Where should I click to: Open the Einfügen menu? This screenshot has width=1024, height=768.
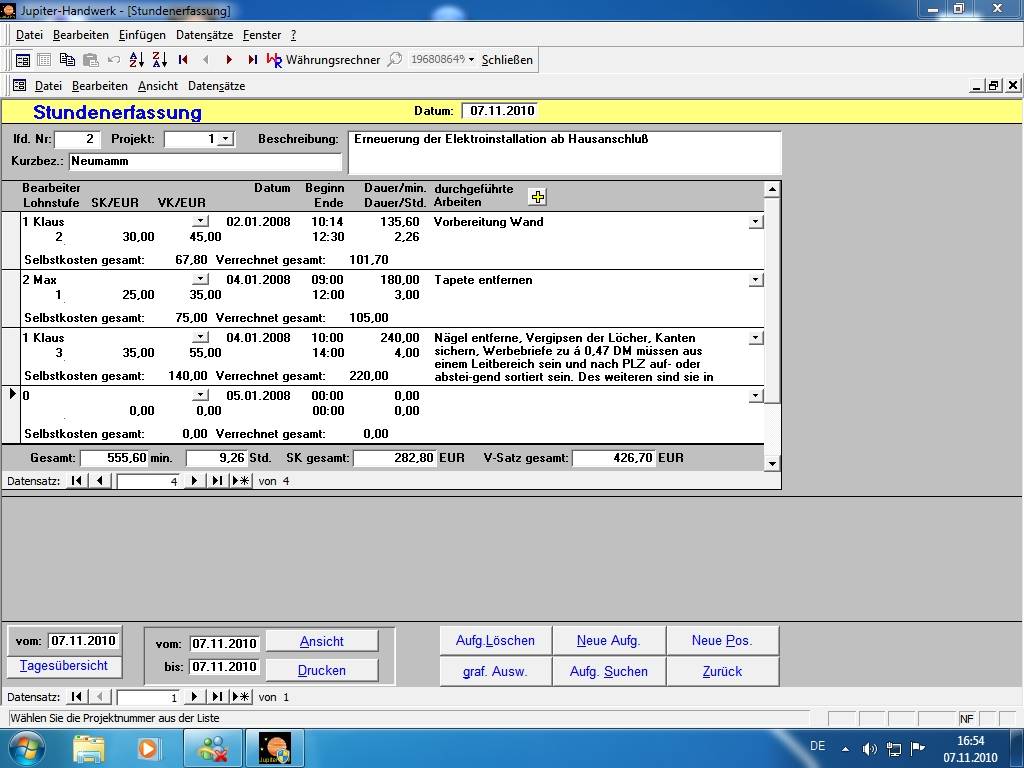click(142, 35)
